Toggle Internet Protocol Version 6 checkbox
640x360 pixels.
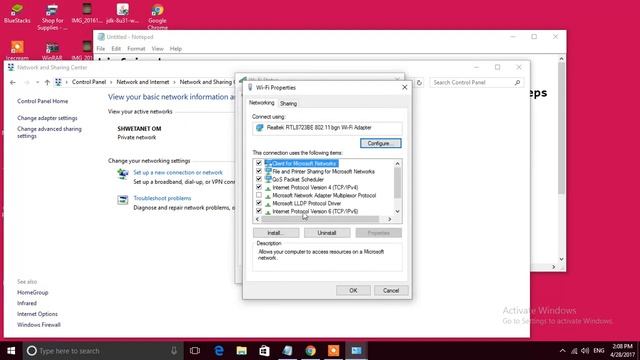(x=259, y=211)
